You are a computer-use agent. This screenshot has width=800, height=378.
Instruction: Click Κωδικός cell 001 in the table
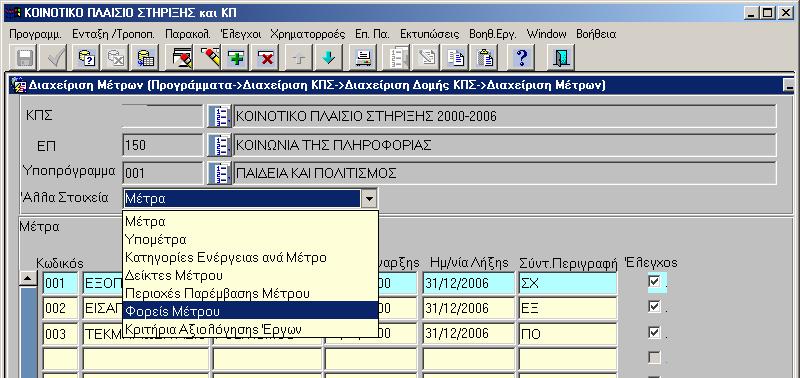(60, 283)
